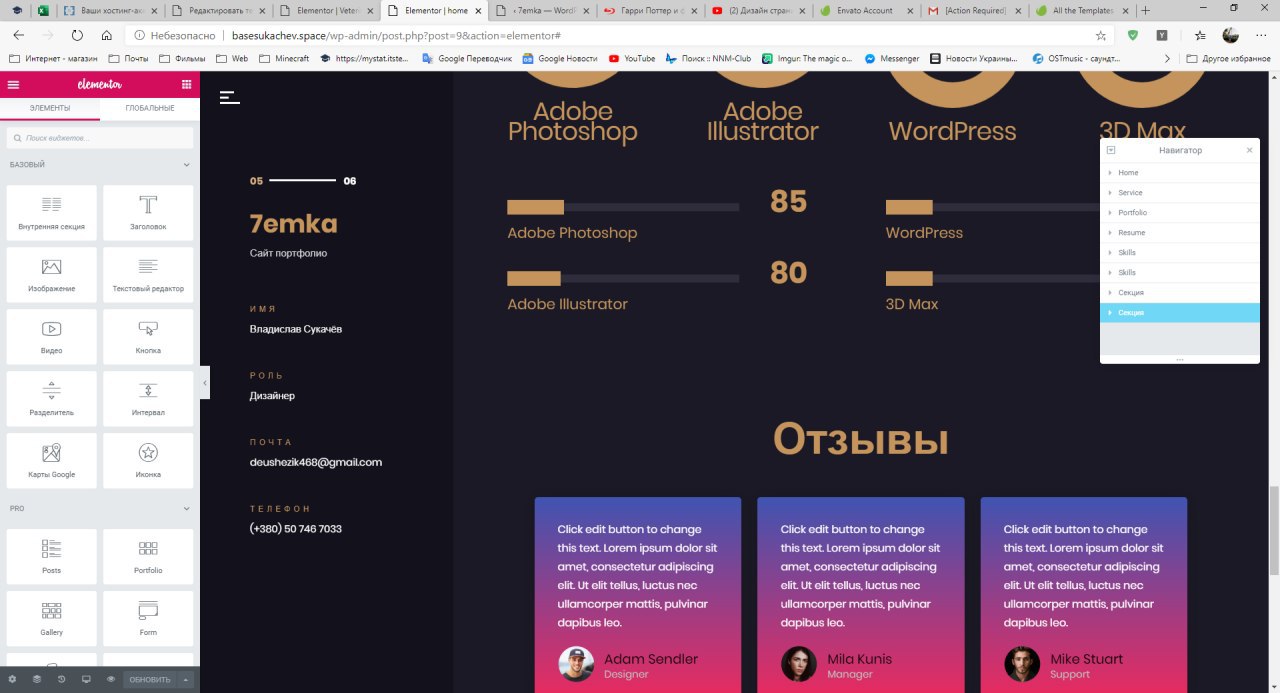Open the site hamburger menu on preview
Viewport: 1280px width, 693px height.
[x=230, y=97]
